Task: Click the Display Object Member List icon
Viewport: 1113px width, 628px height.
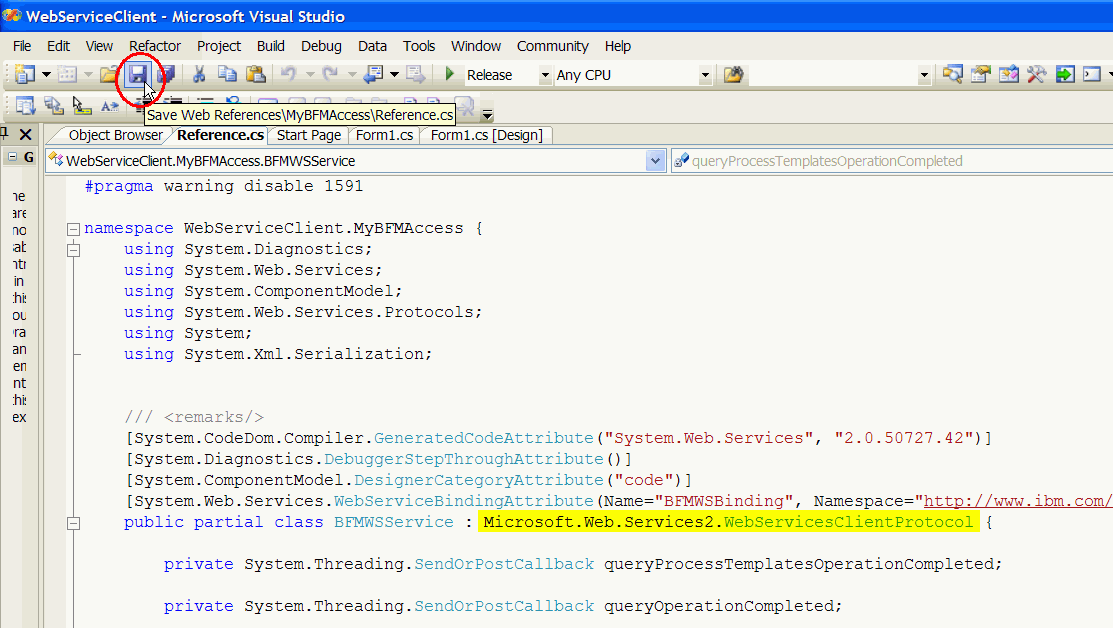Action: [x=25, y=106]
